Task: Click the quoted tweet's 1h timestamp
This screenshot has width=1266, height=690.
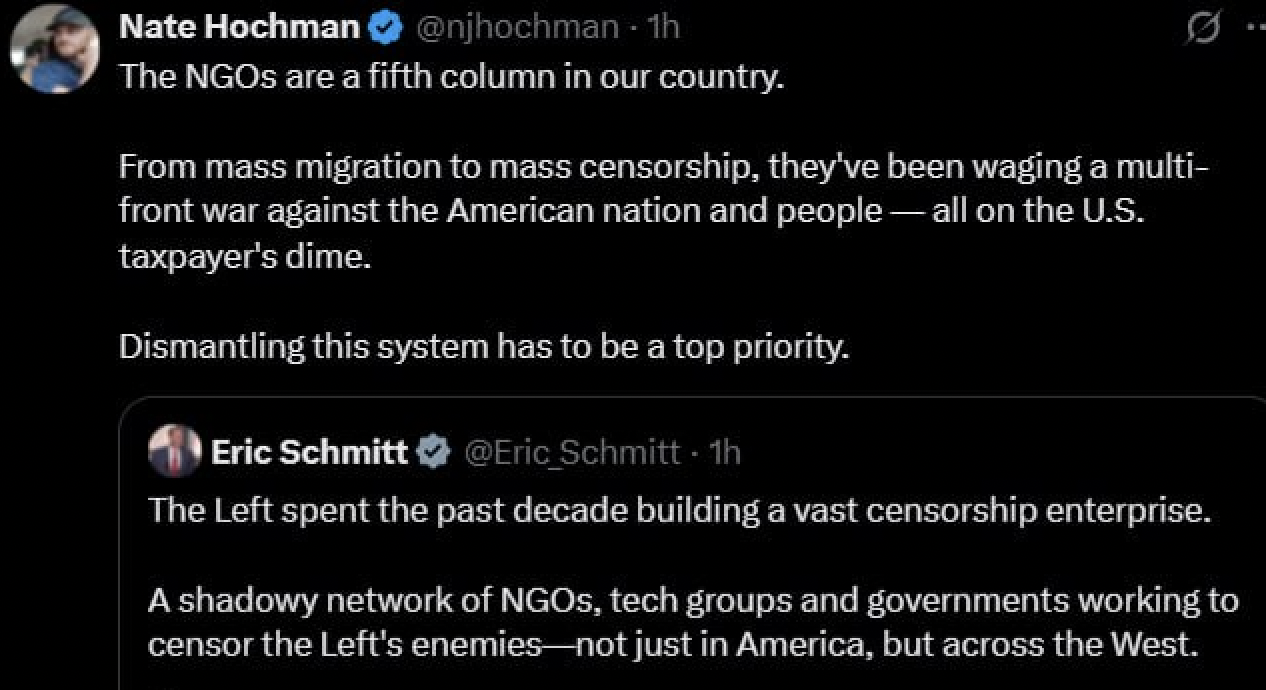Action: tap(724, 453)
